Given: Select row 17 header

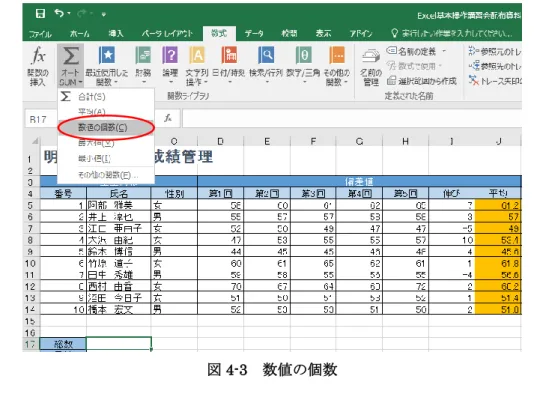Looking at the screenshot, I should click(30, 344).
